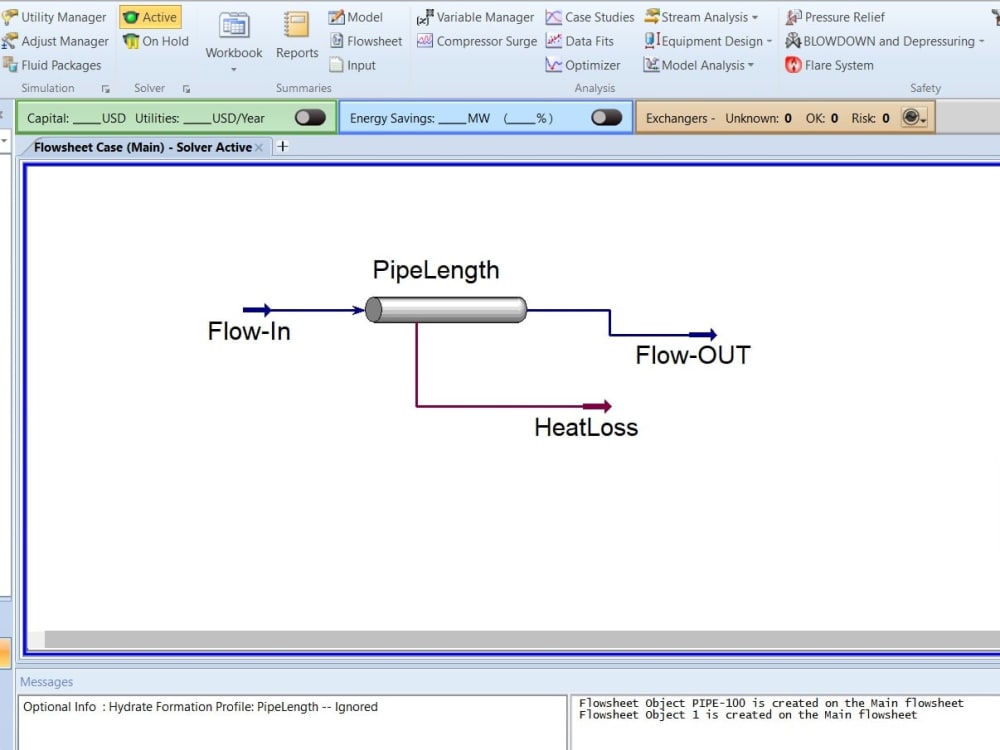The height and width of the screenshot is (750, 1000).
Task: Expand the Model Analysis menu
Action: click(699, 65)
